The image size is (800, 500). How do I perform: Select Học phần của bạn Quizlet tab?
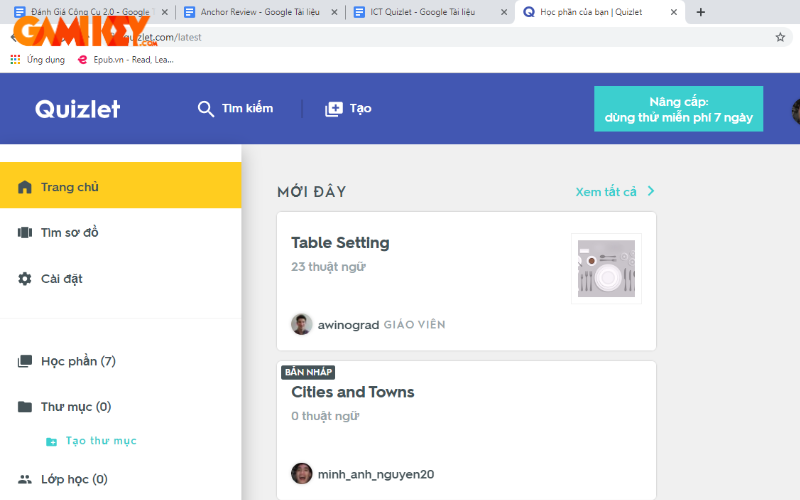591,12
